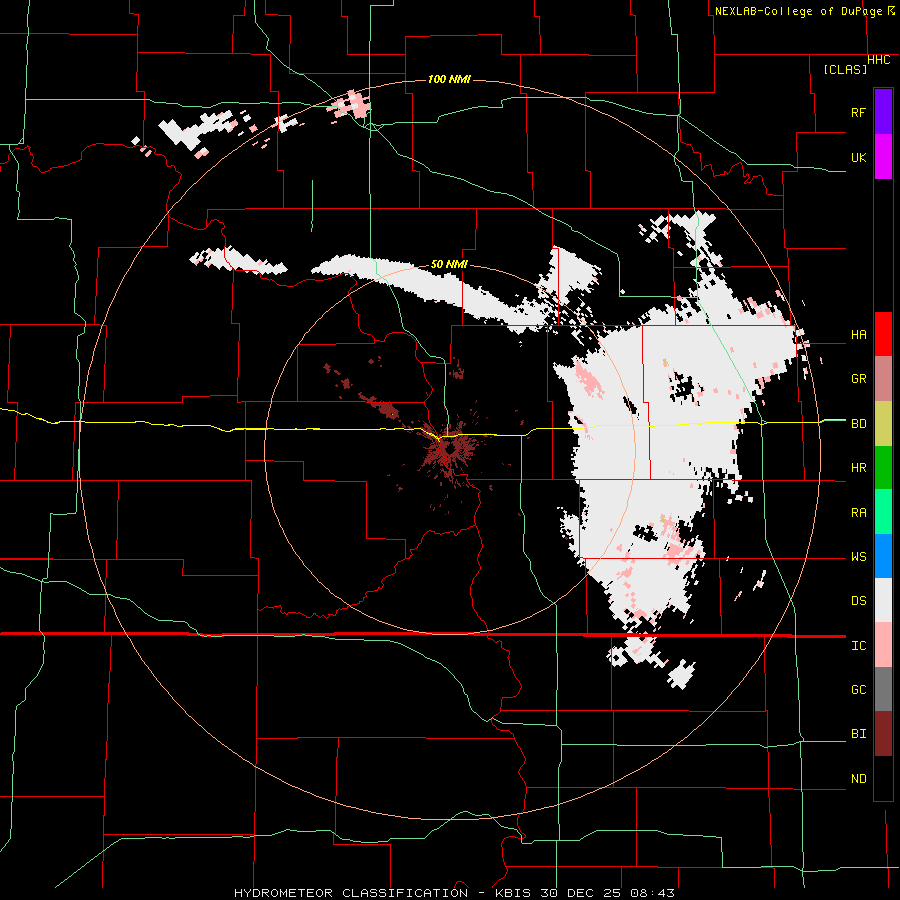The image size is (900, 900).
Task: Click the HHC product label
Action: (x=879, y=60)
